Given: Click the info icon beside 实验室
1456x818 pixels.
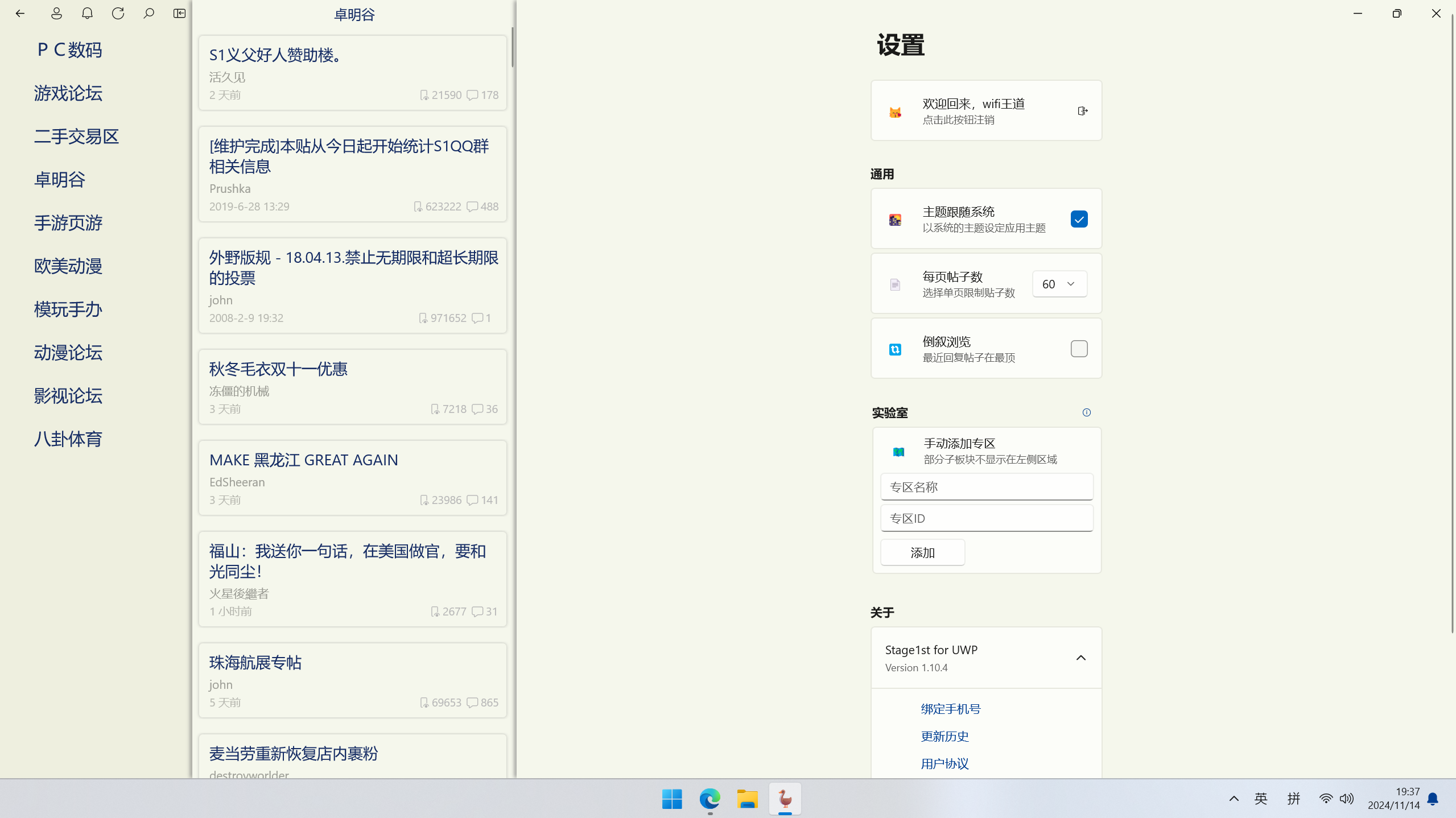Looking at the screenshot, I should point(1086,412).
